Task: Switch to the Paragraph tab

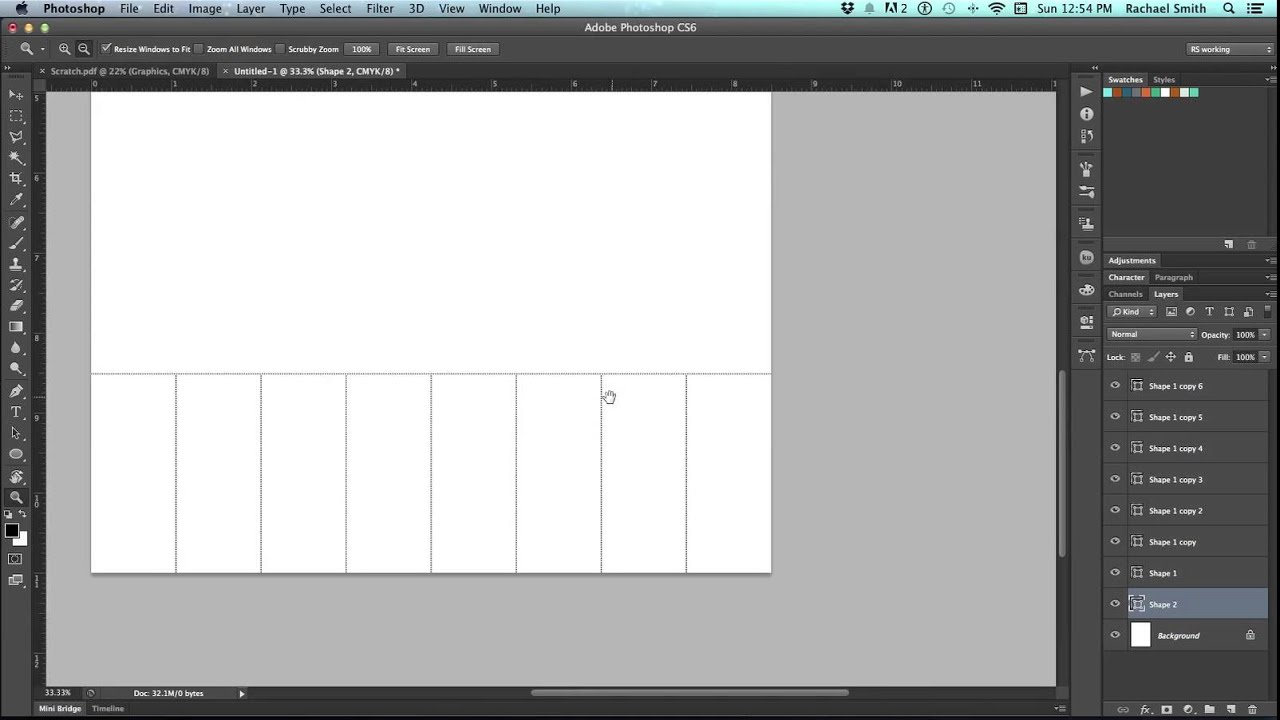Action: tap(1173, 277)
